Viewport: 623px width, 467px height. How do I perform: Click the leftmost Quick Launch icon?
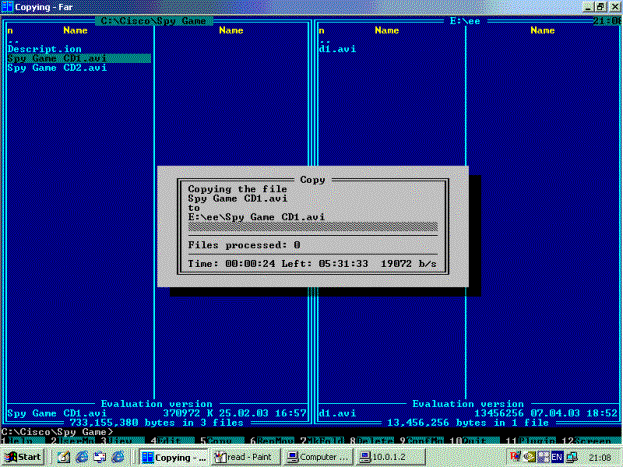[x=62, y=457]
